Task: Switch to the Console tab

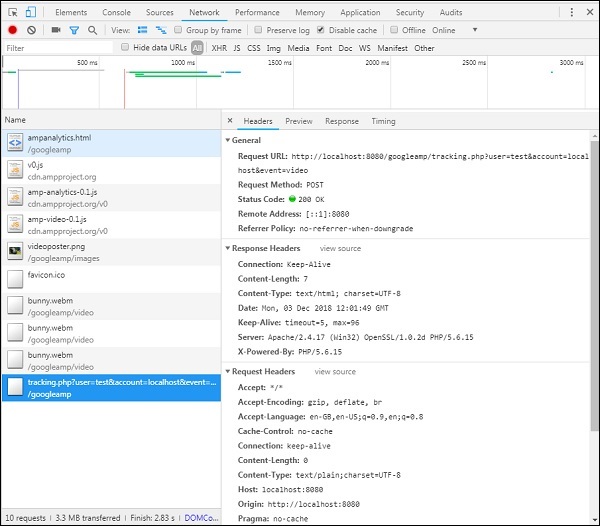Action: coord(116,12)
